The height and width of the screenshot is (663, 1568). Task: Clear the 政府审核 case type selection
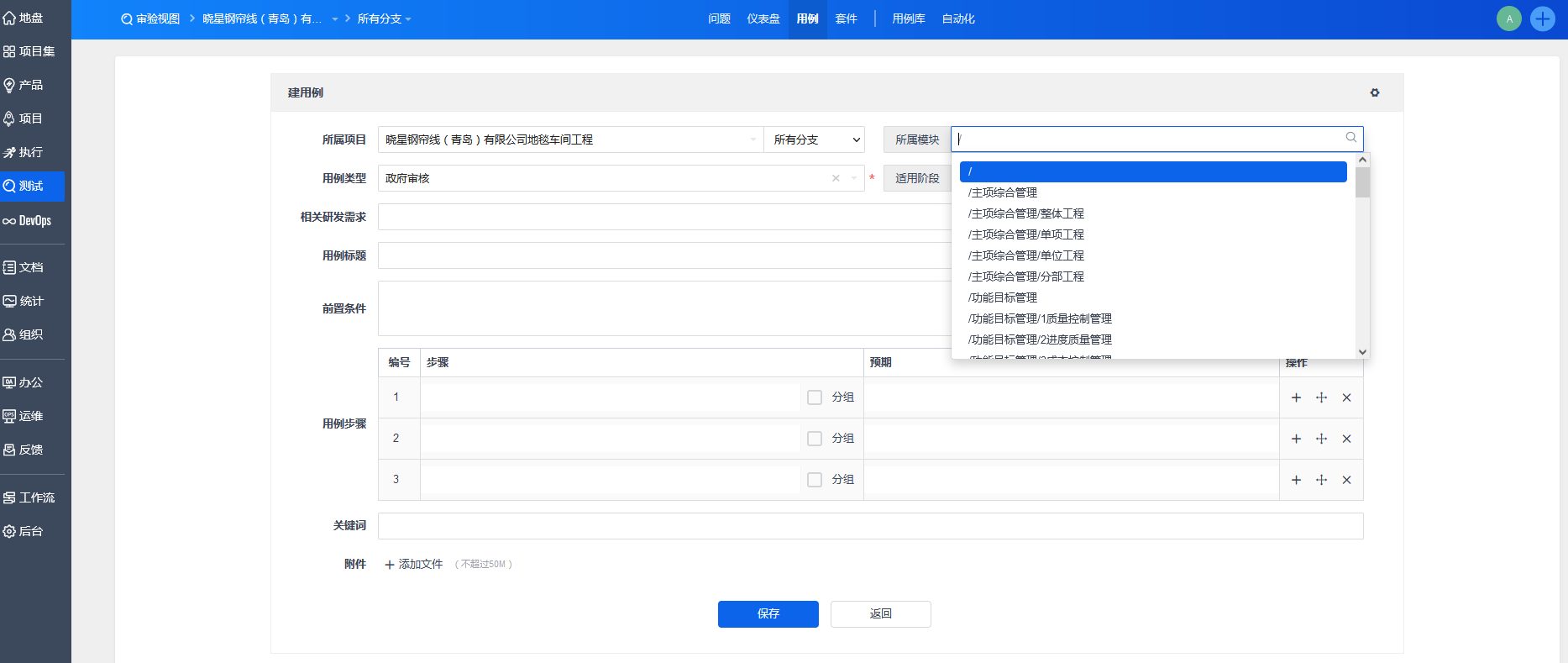point(836,178)
